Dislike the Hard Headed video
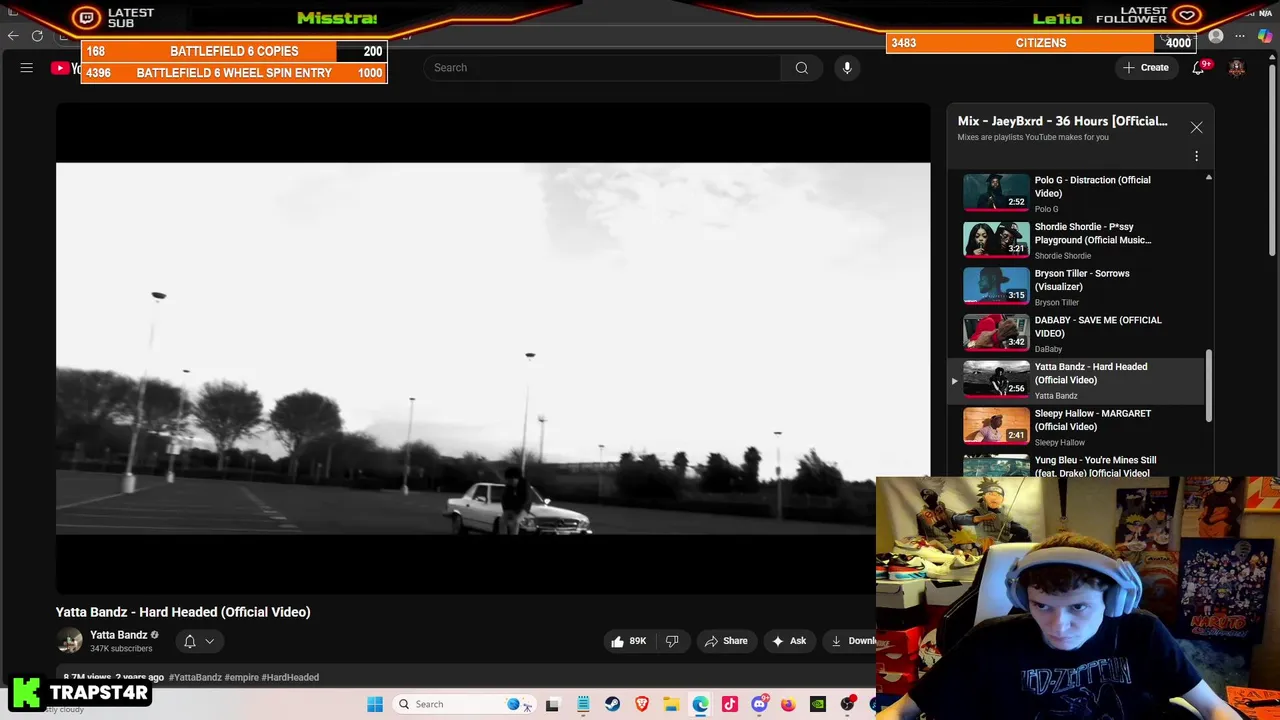 tap(672, 641)
